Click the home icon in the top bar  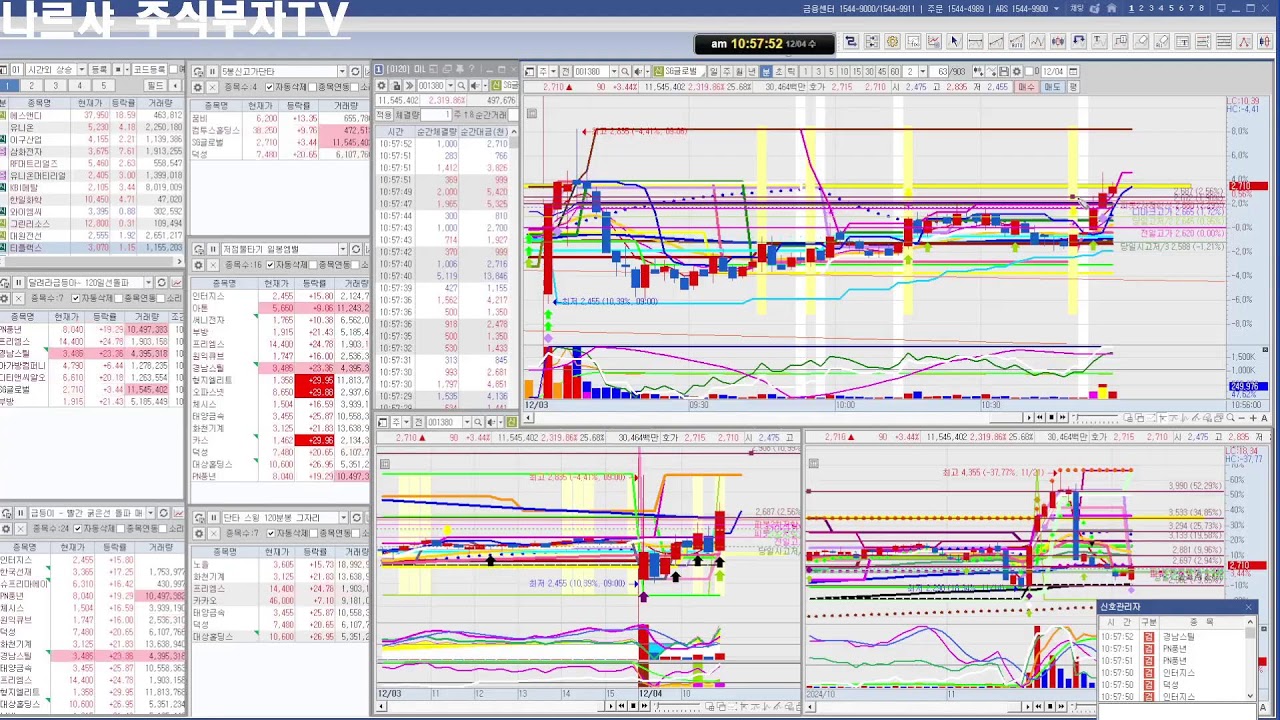click(1111, 8)
